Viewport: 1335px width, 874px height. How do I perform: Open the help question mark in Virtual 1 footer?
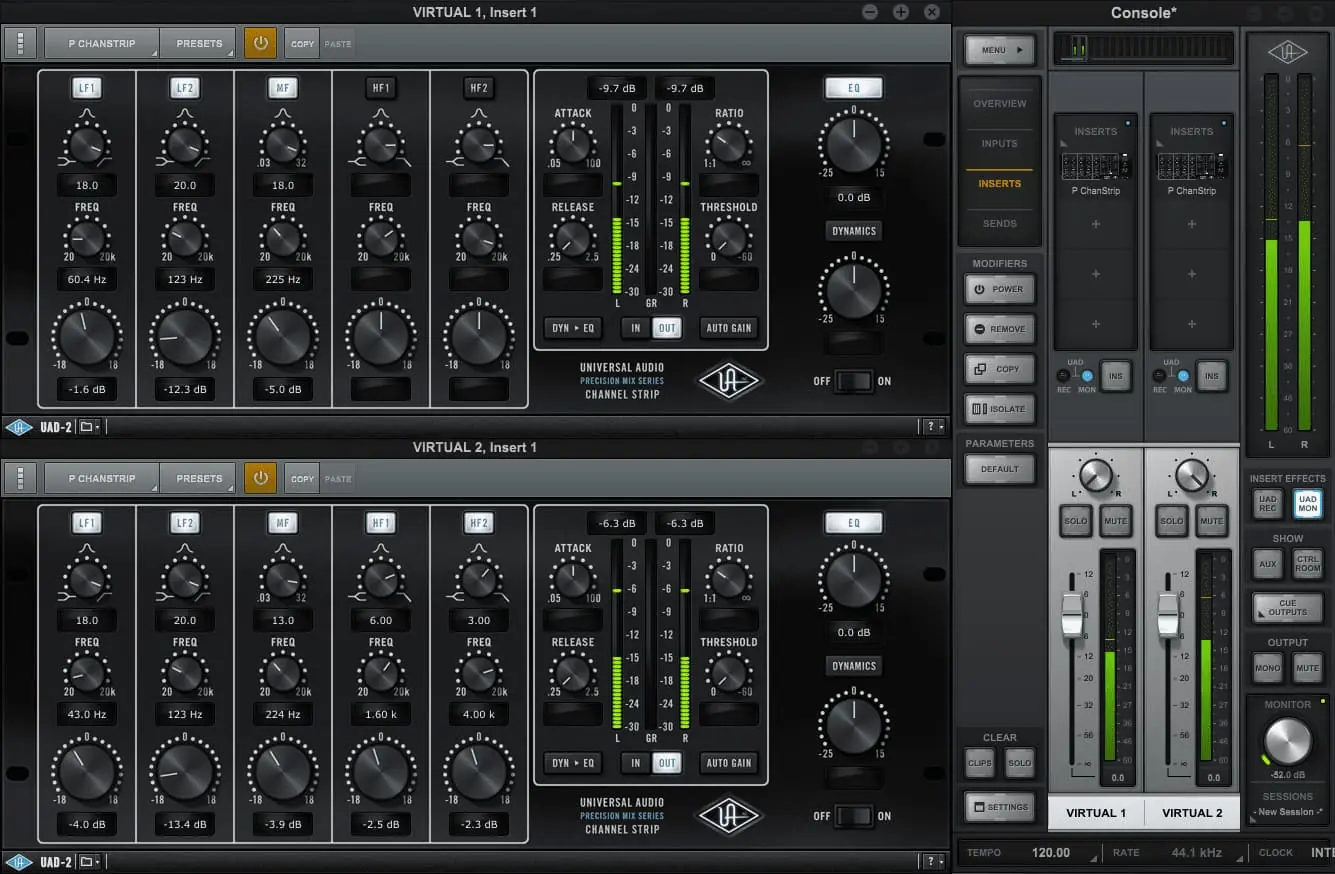coord(934,427)
